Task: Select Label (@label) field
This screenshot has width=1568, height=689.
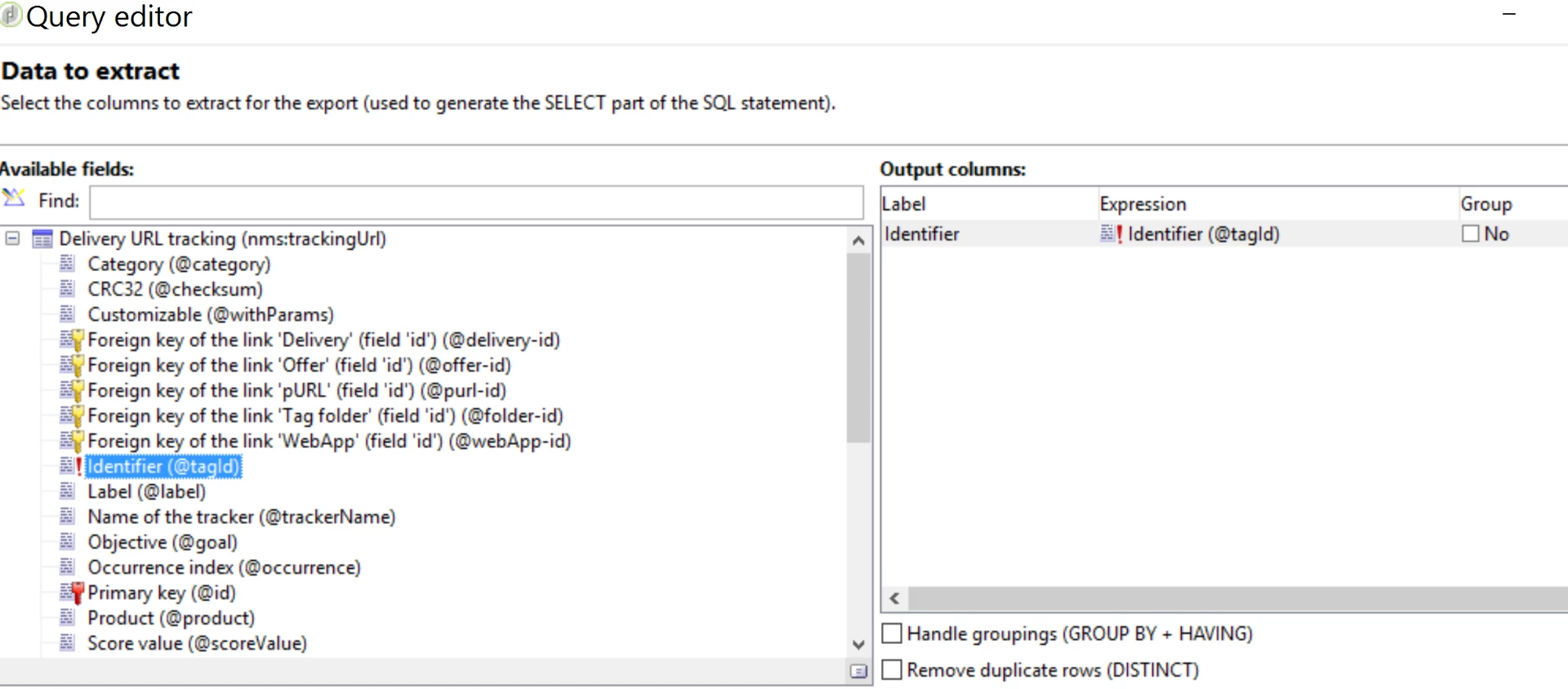Action: click(146, 492)
